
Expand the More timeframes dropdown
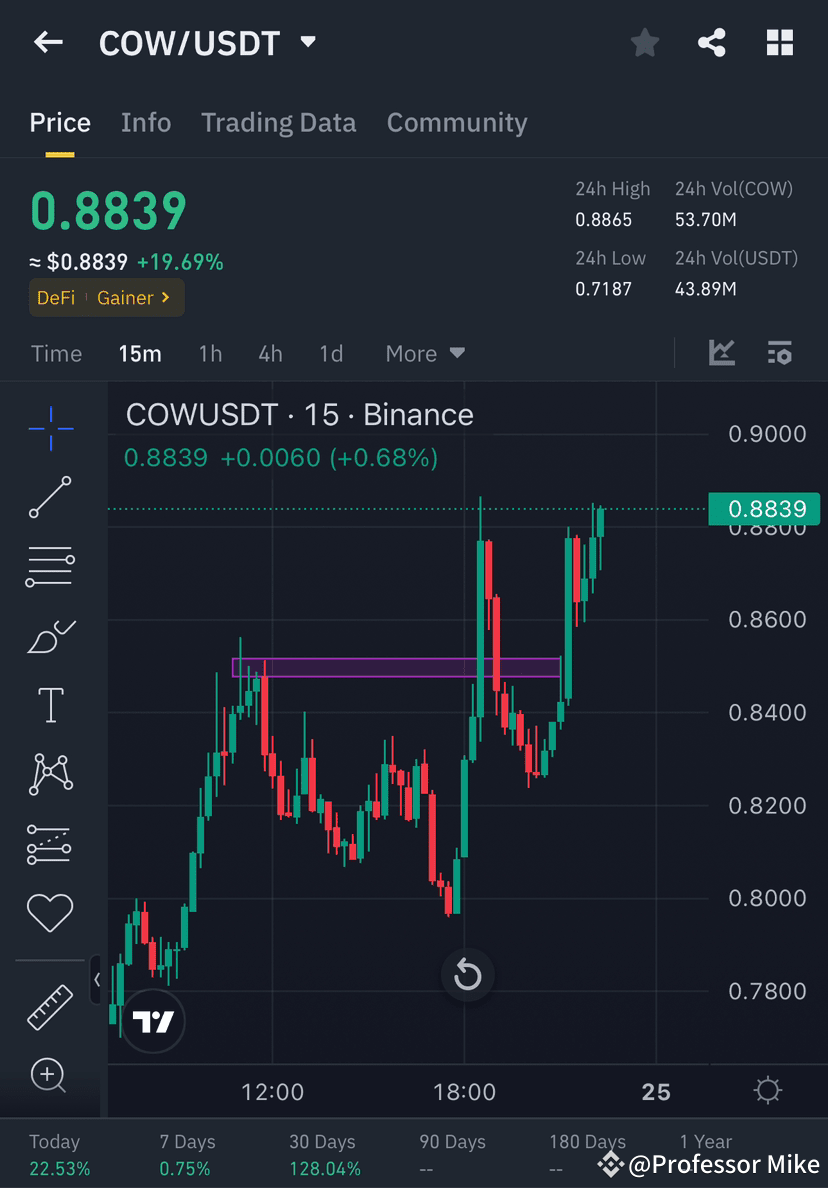[x=423, y=353]
